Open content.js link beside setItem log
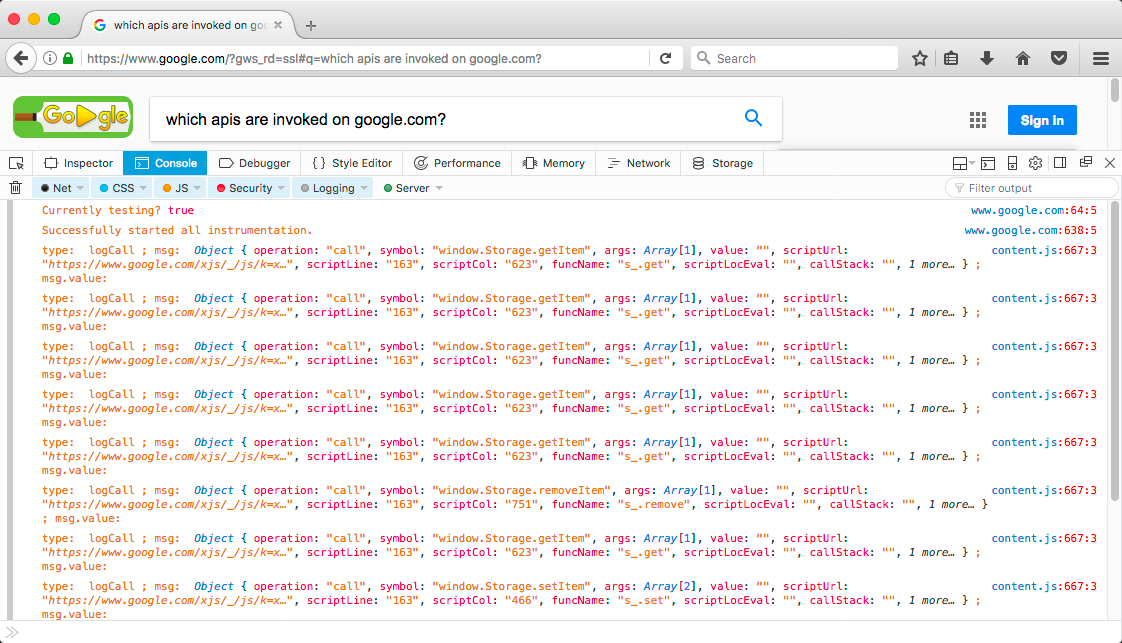The image size is (1122, 643). click(x=1044, y=586)
